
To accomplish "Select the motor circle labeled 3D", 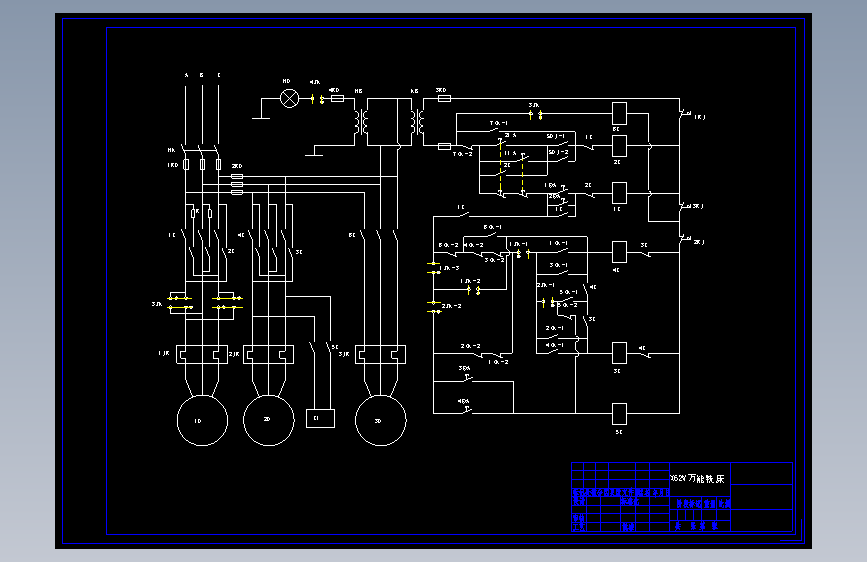I will (x=380, y=420).
